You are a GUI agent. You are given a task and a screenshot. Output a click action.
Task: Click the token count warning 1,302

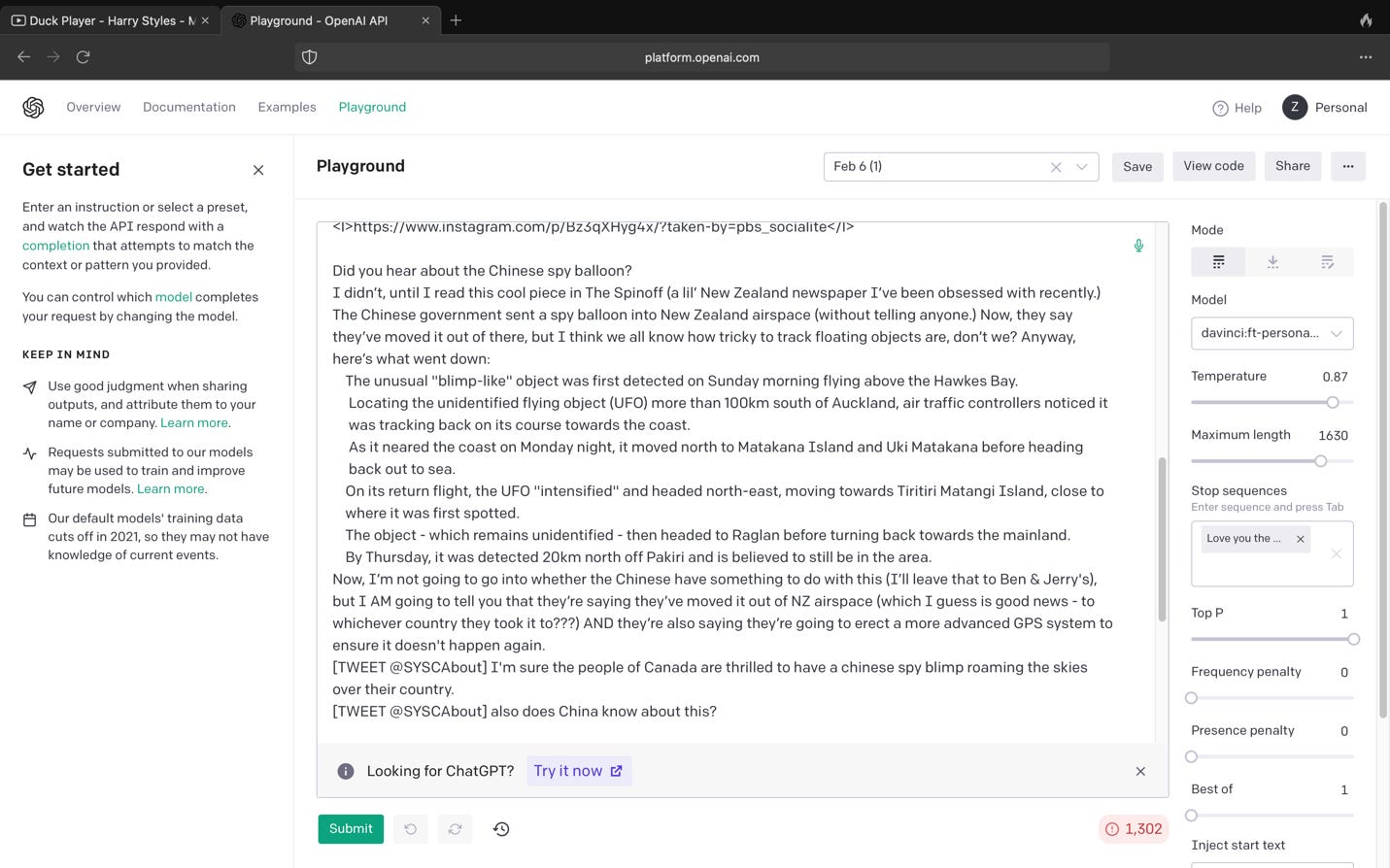pos(1133,829)
